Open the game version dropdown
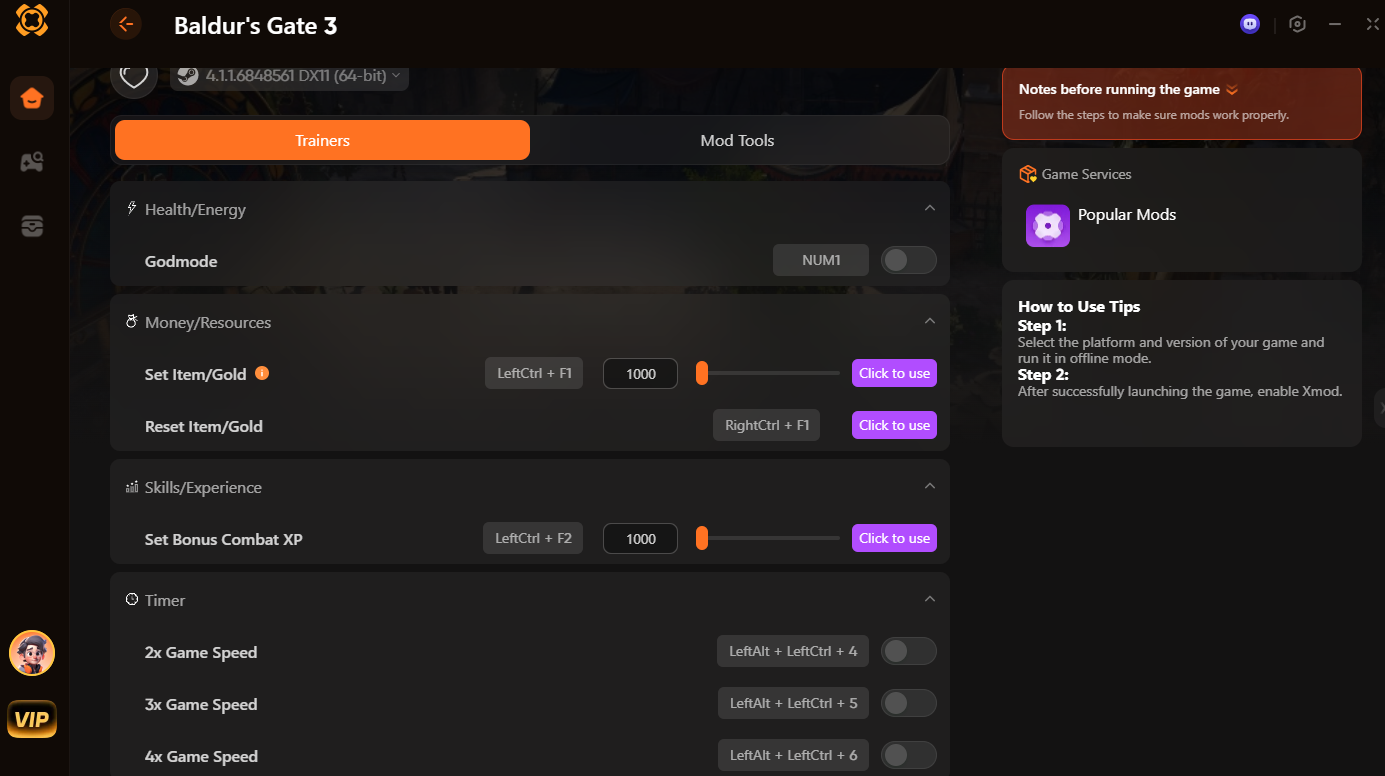1385x776 pixels. [x=289, y=75]
